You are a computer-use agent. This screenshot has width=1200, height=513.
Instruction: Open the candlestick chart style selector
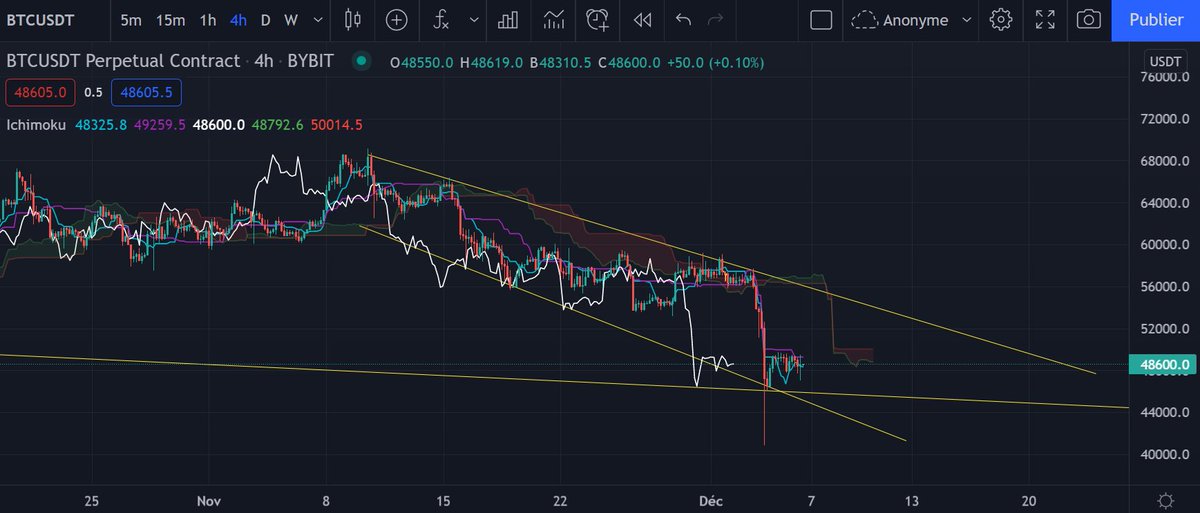pyautogui.click(x=352, y=20)
